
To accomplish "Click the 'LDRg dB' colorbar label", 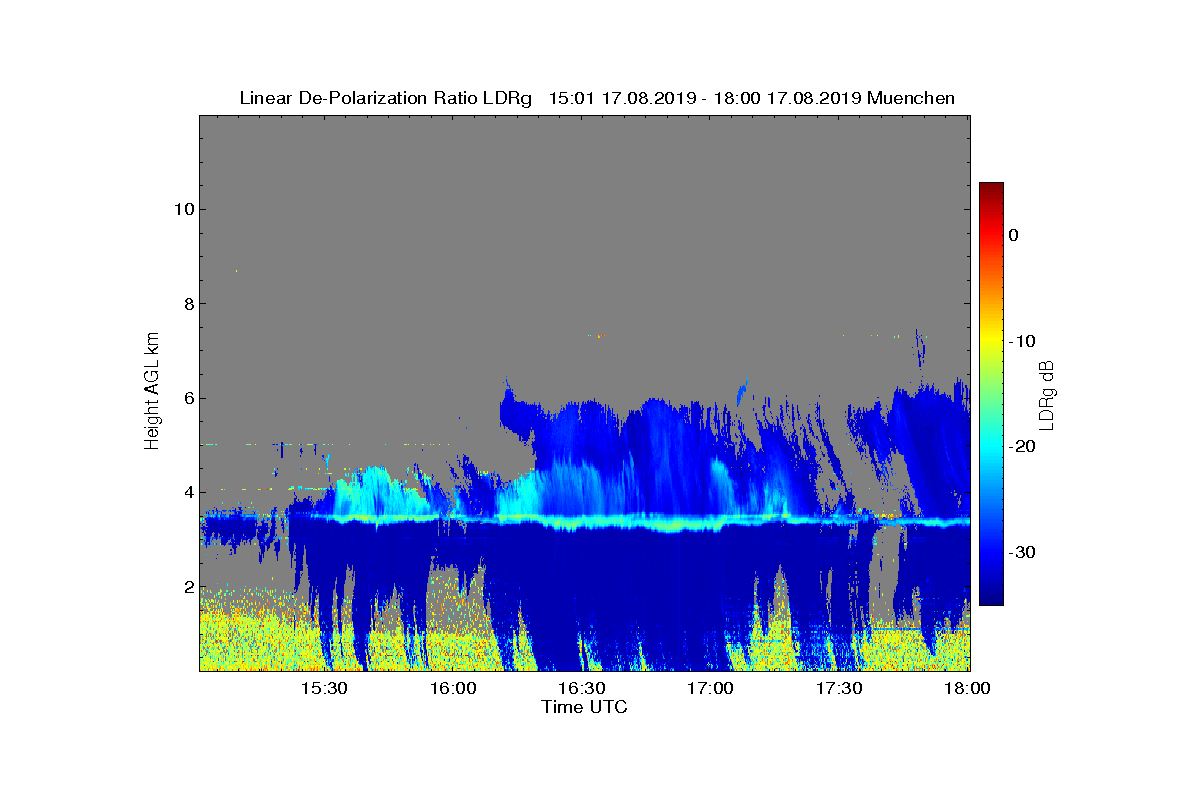I will [x=1047, y=394].
